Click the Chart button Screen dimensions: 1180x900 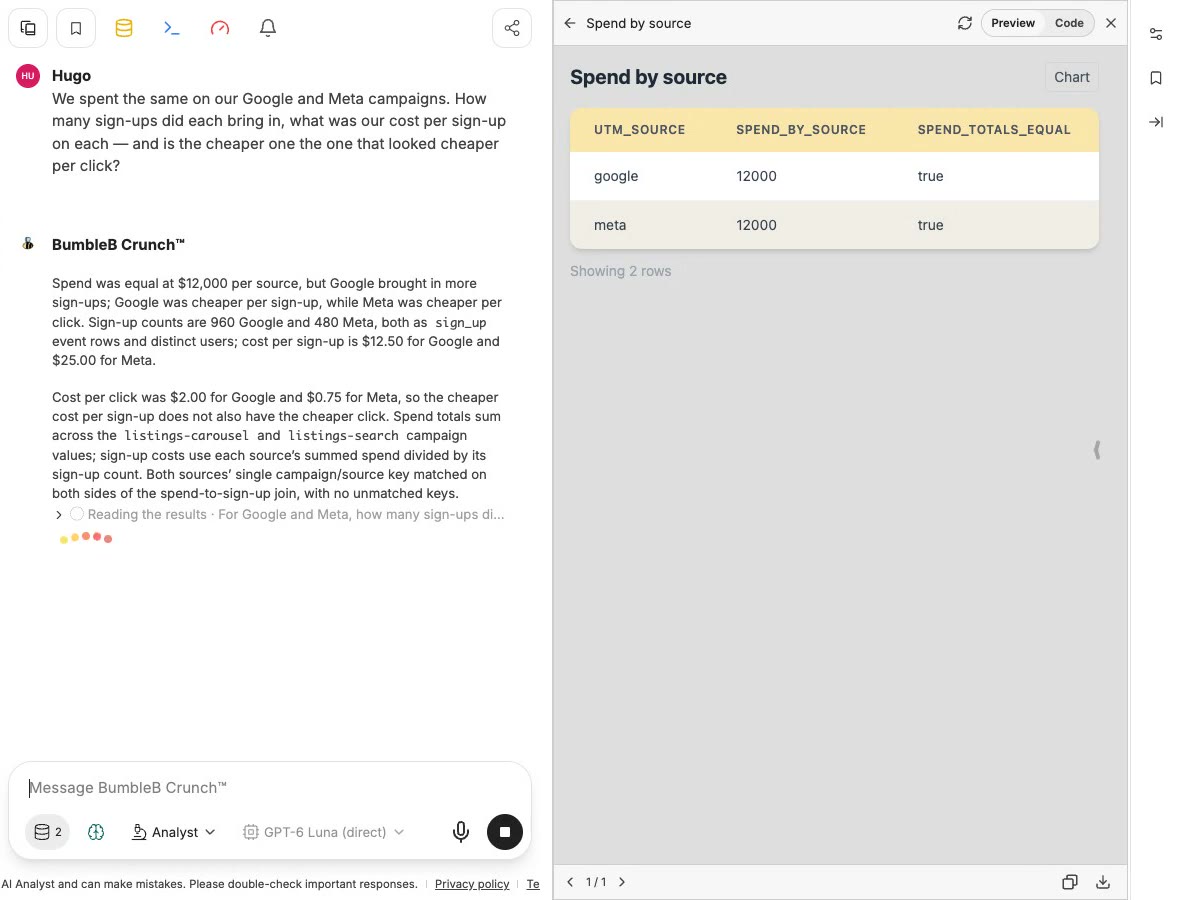[x=1072, y=77]
